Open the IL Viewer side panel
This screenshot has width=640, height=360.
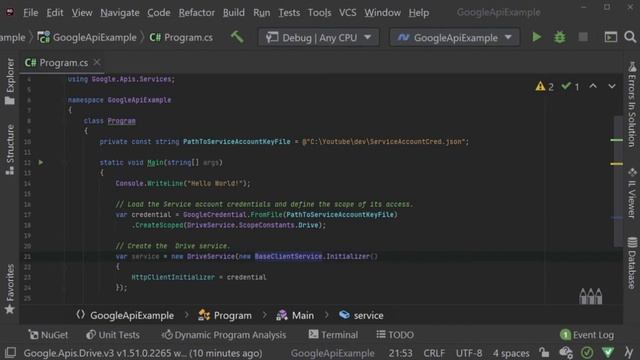tap(632, 193)
